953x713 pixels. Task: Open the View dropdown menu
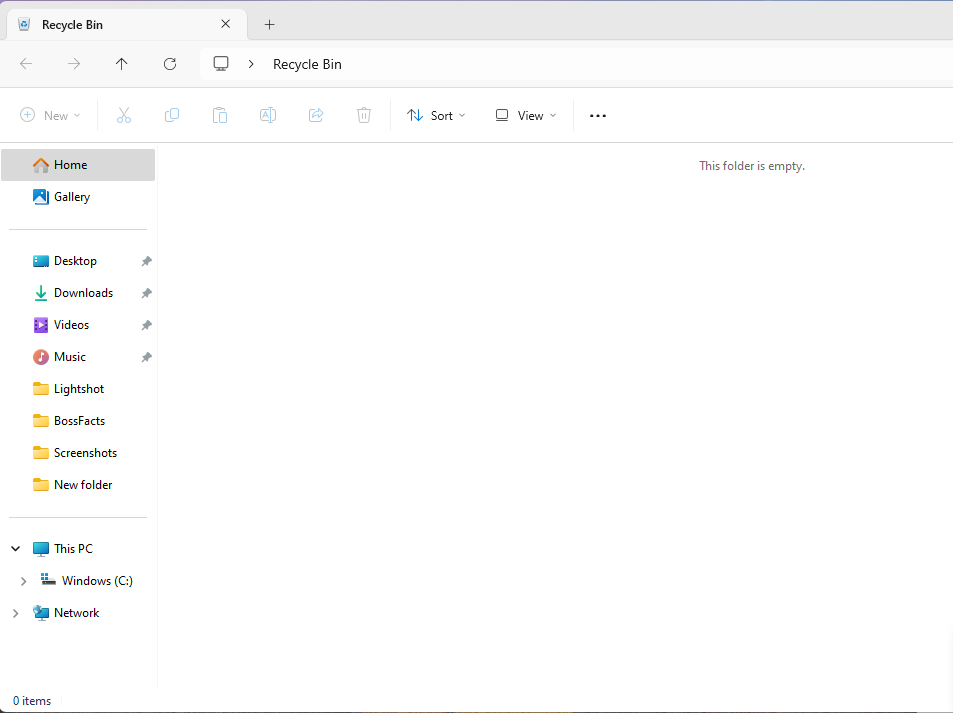(x=526, y=116)
